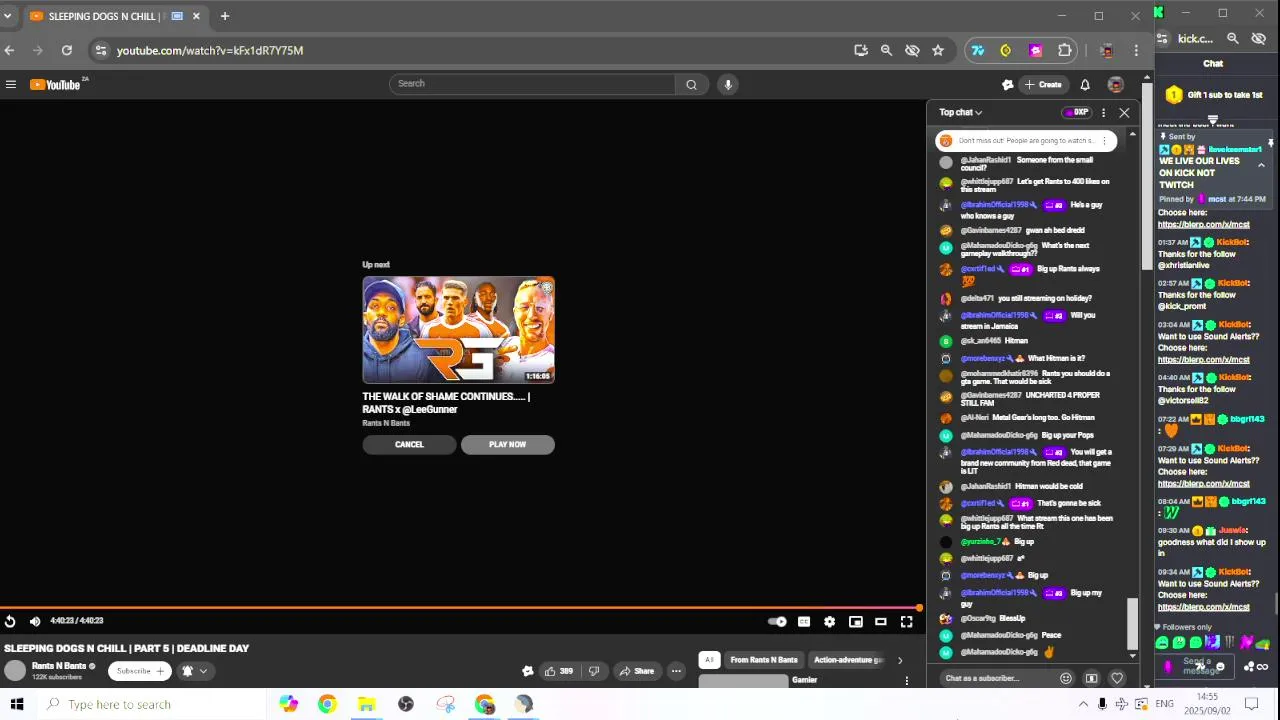Image resolution: width=1280 pixels, height=720 pixels.
Task: Toggle subtitles CC in the player
Action: [x=804, y=622]
